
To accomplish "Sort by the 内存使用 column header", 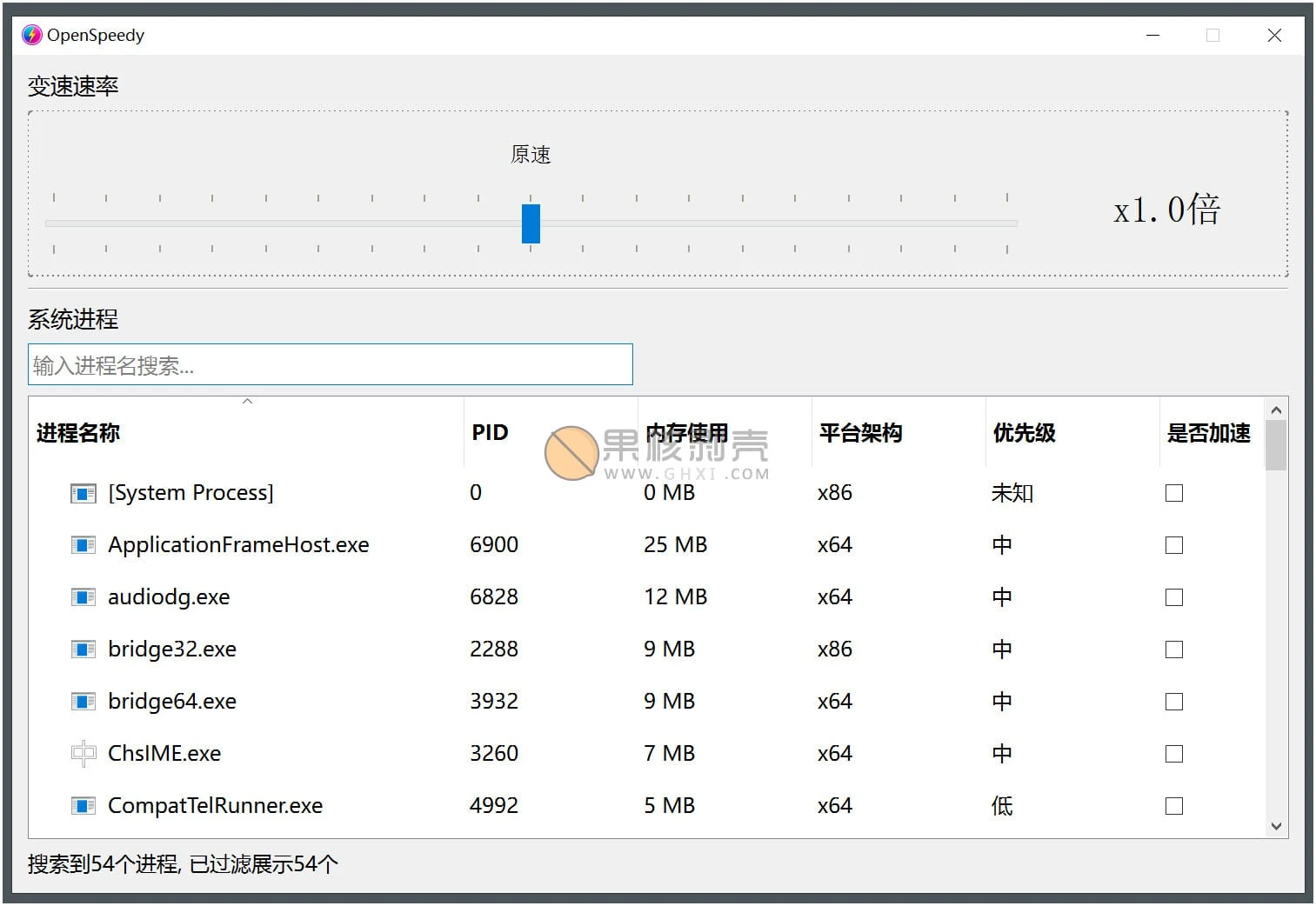I will click(x=687, y=432).
